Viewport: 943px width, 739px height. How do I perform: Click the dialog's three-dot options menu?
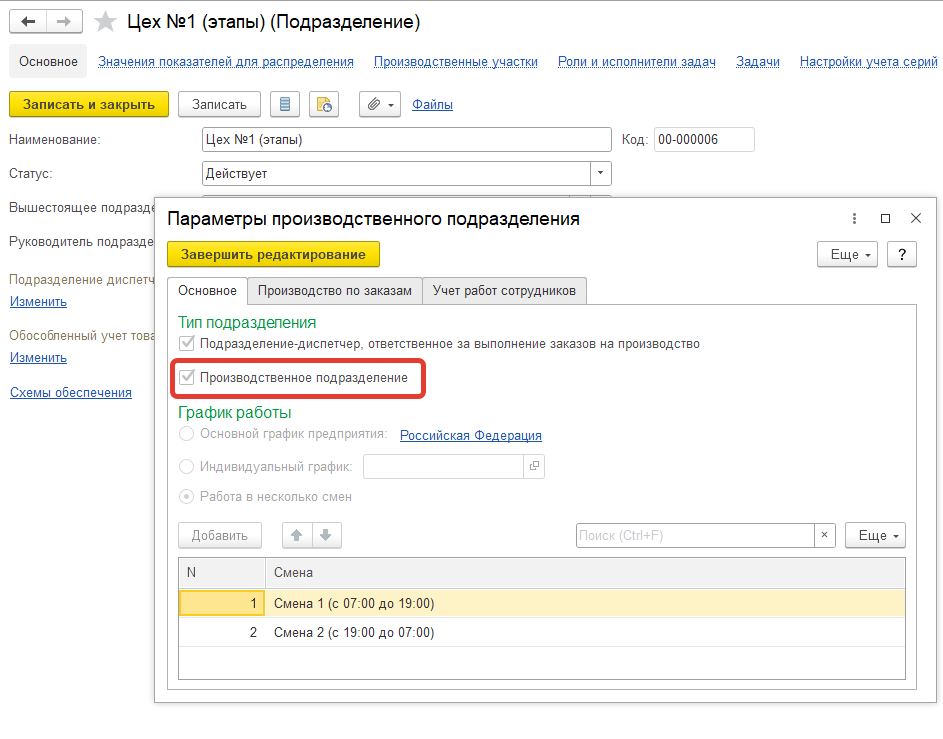854,218
